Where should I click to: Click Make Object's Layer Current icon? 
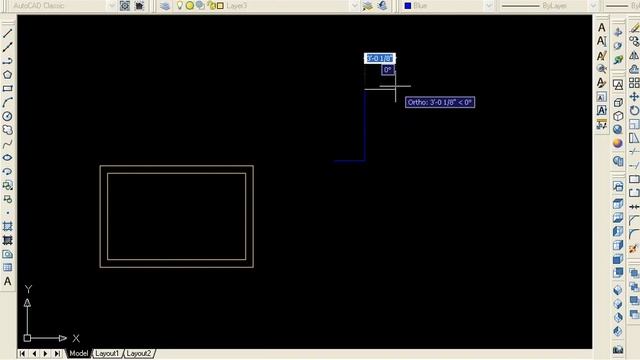coord(368,6)
